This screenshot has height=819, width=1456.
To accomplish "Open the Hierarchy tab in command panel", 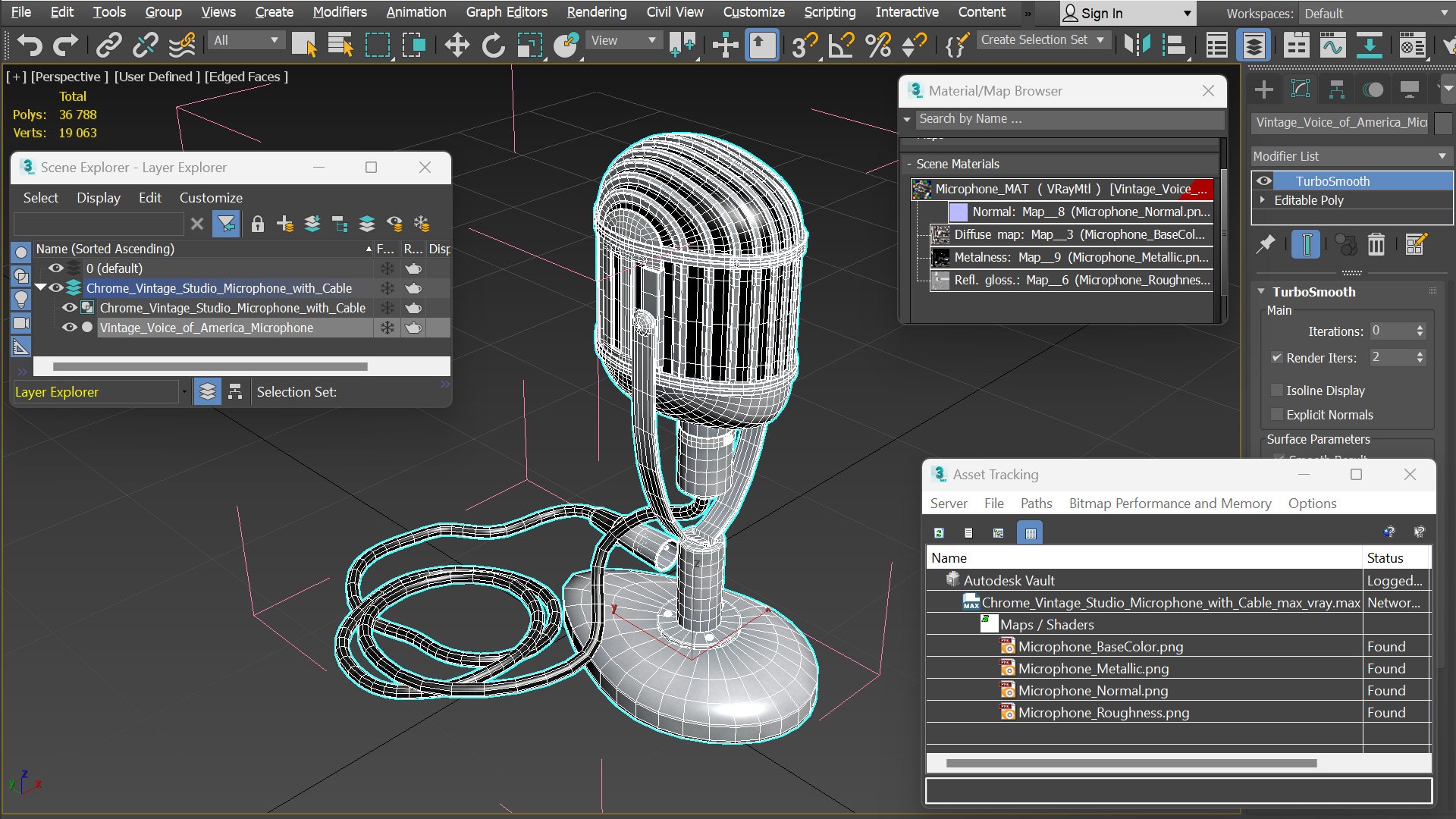I will click(1337, 89).
